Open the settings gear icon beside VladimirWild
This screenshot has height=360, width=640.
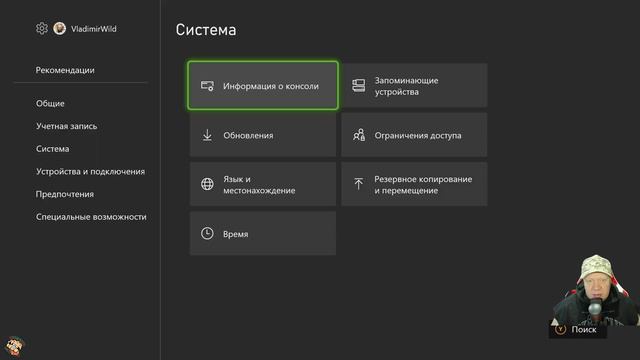click(x=42, y=29)
